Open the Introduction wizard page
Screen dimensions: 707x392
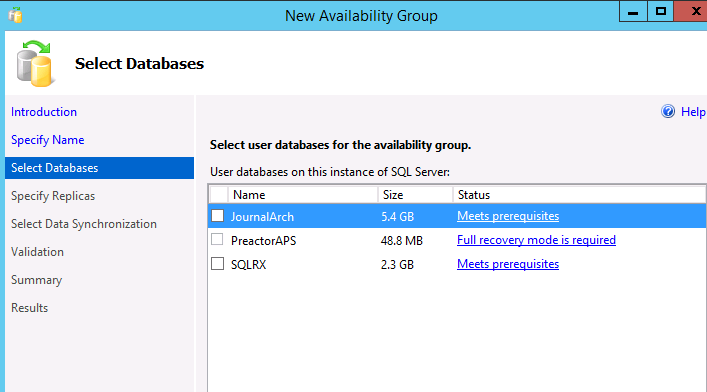pyautogui.click(x=44, y=112)
